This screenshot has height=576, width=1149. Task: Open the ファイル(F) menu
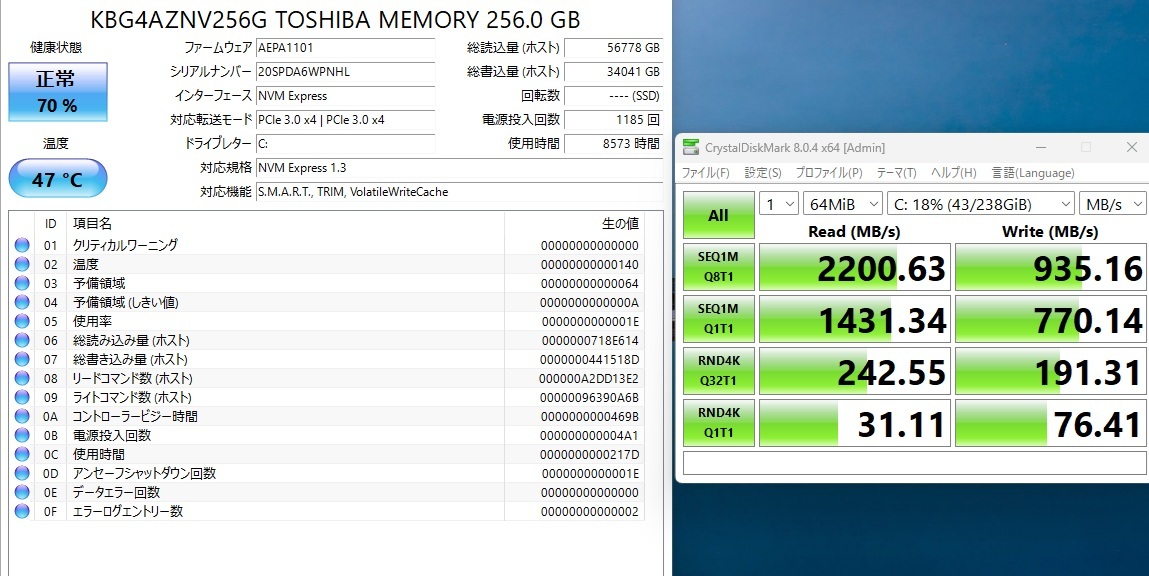click(x=705, y=173)
